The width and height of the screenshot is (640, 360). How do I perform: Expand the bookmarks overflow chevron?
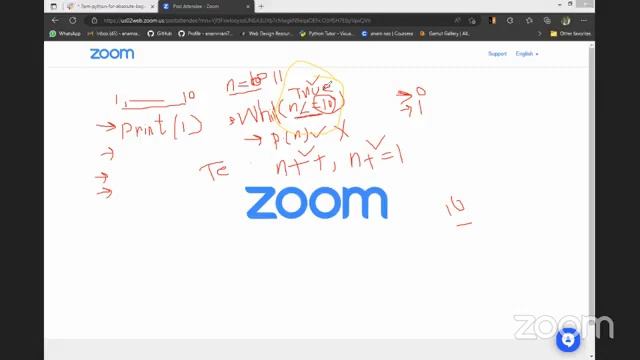(x=540, y=33)
